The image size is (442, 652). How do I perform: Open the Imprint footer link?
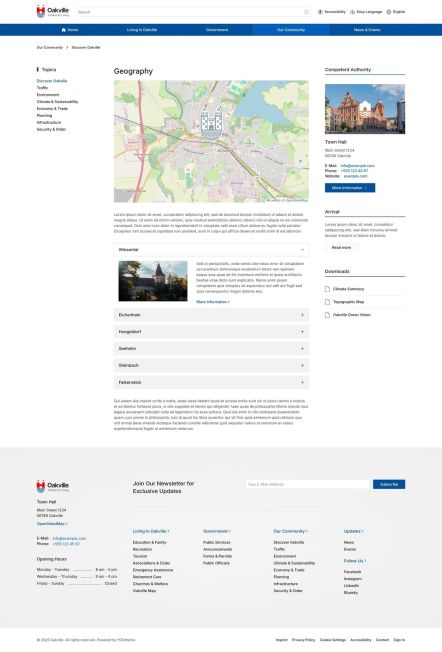[x=281, y=640]
